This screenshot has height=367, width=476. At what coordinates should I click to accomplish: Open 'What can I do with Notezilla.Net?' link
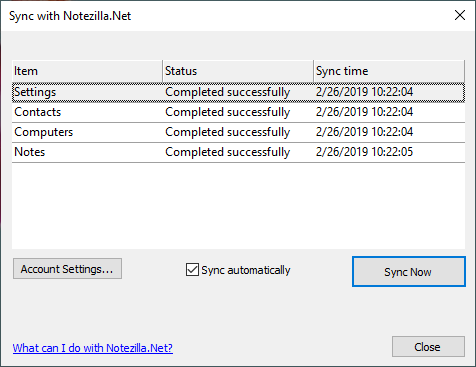tap(93, 348)
